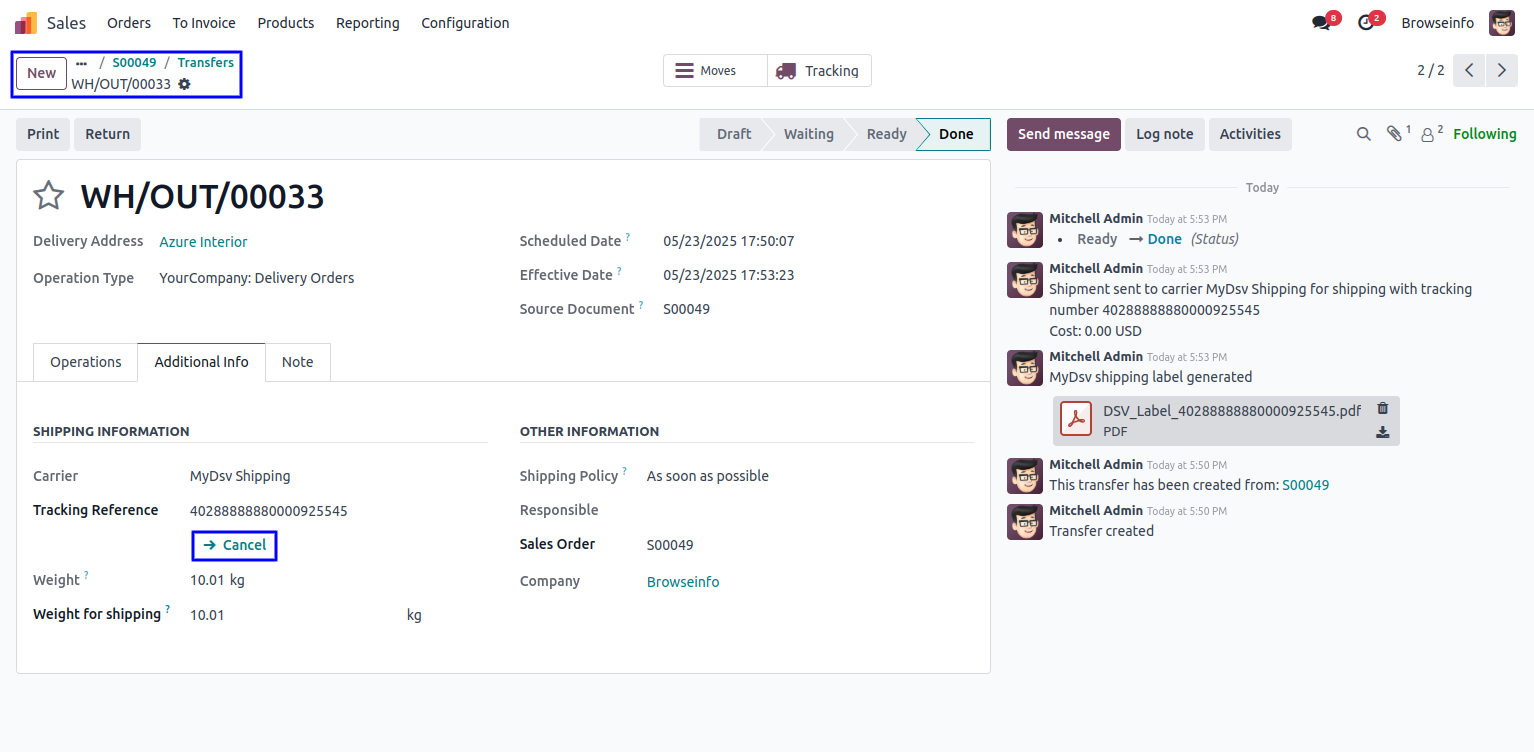Switch to the Note tab
This screenshot has width=1534, height=752.
coord(297,362)
